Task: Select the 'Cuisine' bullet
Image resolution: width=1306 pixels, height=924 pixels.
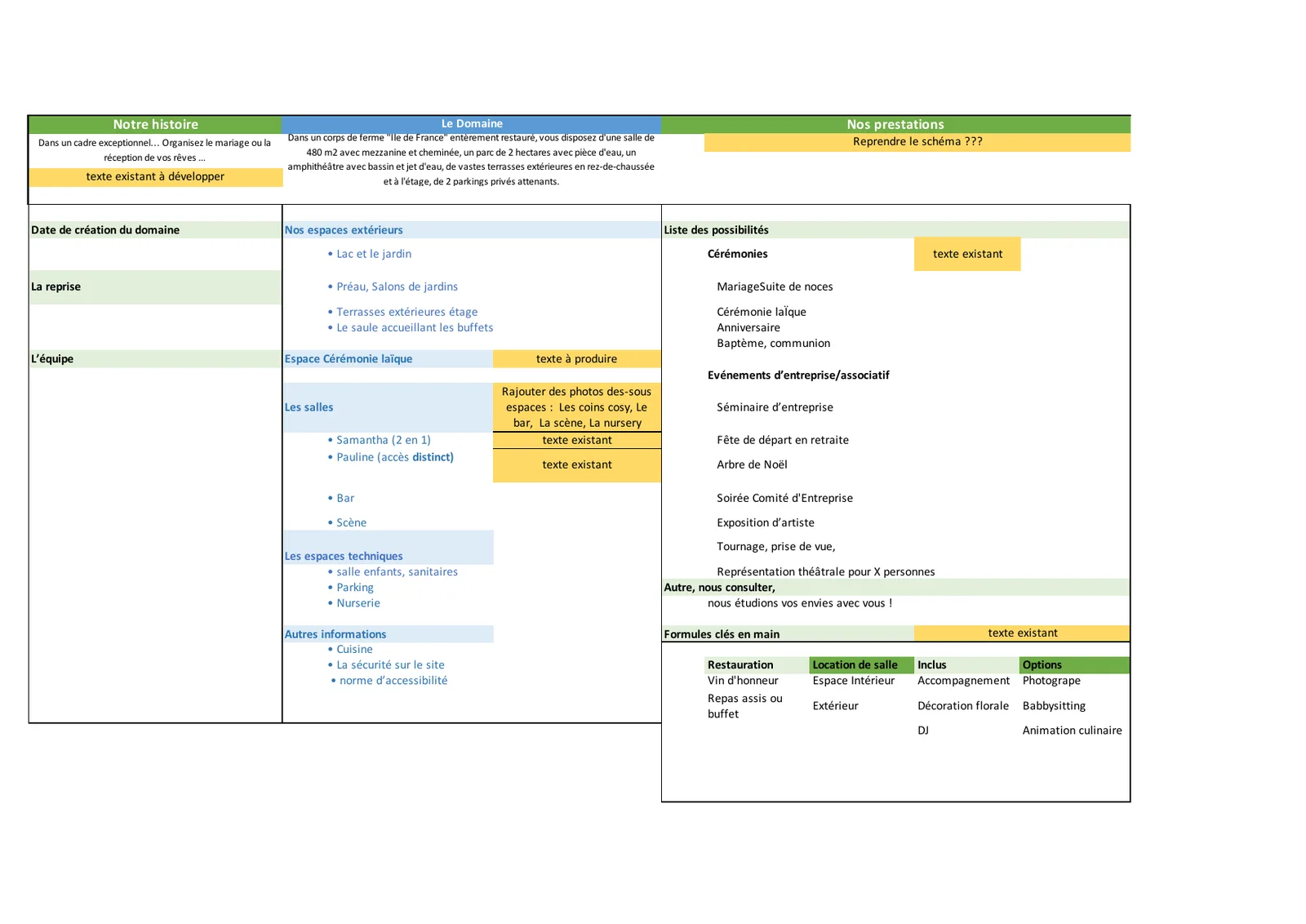Action: [350, 650]
